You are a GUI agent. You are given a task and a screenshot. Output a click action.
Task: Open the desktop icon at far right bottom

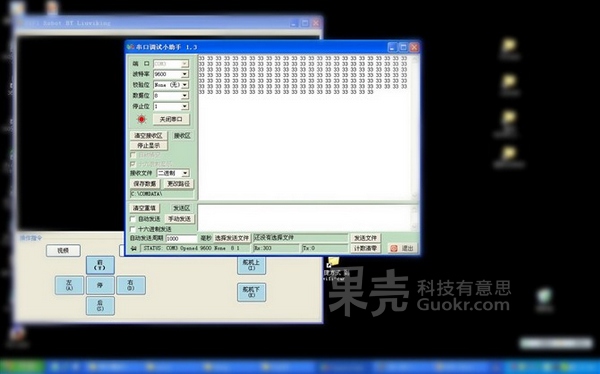coord(544,296)
